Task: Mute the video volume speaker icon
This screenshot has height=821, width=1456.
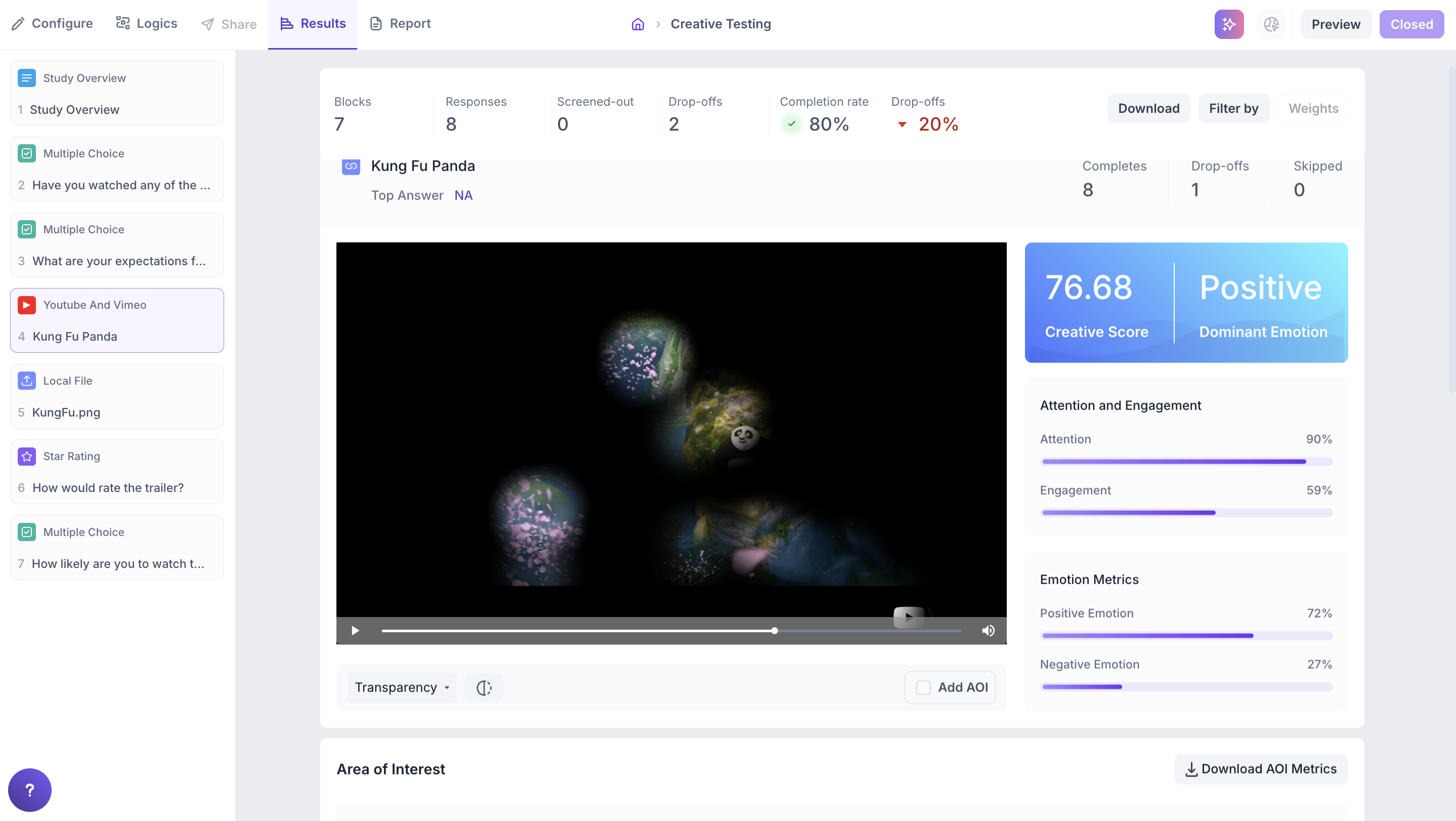Action: [x=988, y=631]
